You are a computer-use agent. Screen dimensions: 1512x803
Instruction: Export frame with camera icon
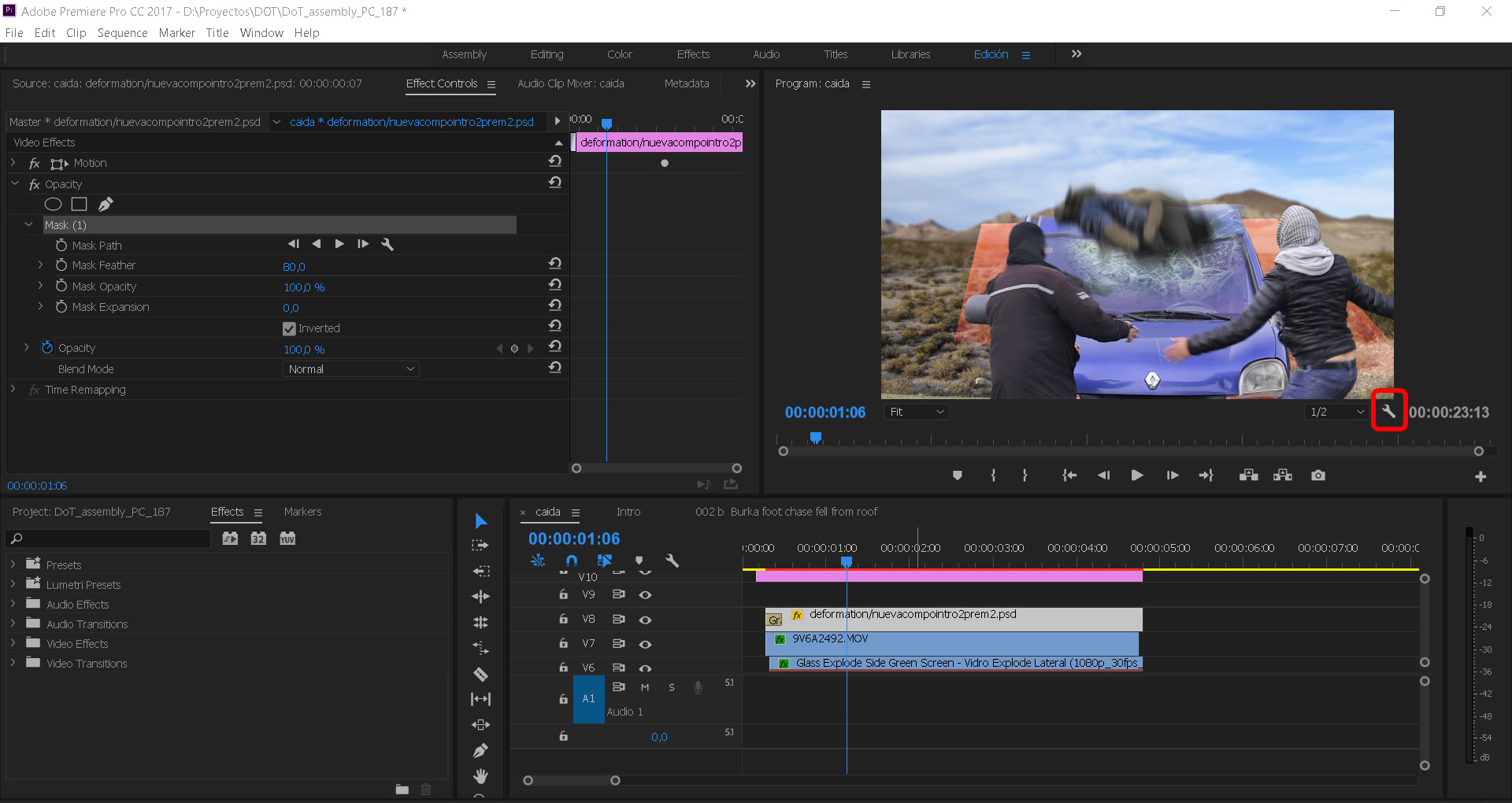pos(1318,476)
